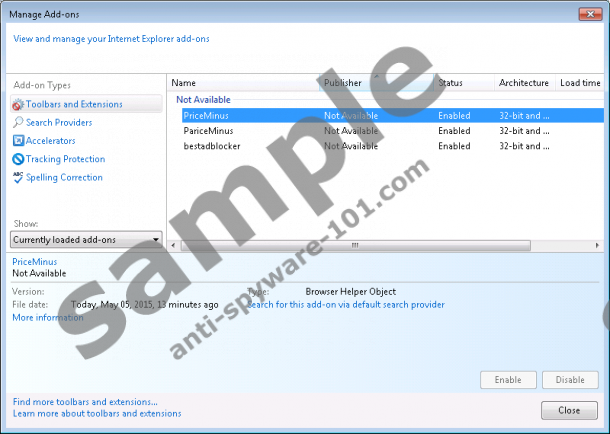Click the Spelling Correction icon
The image size is (610, 434).
coord(17,177)
